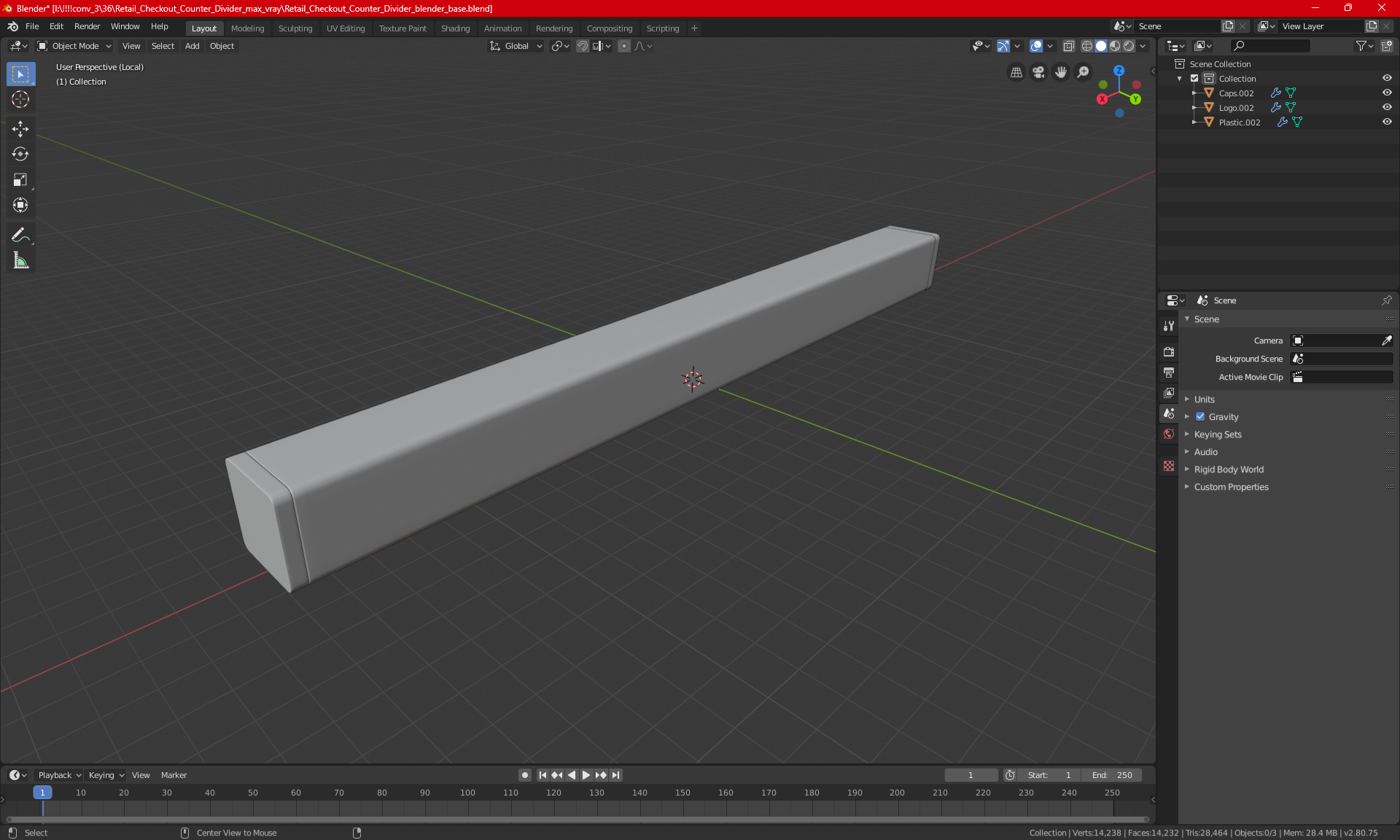Switch to the Sculpting workspace tab
1400x840 pixels.
click(295, 28)
